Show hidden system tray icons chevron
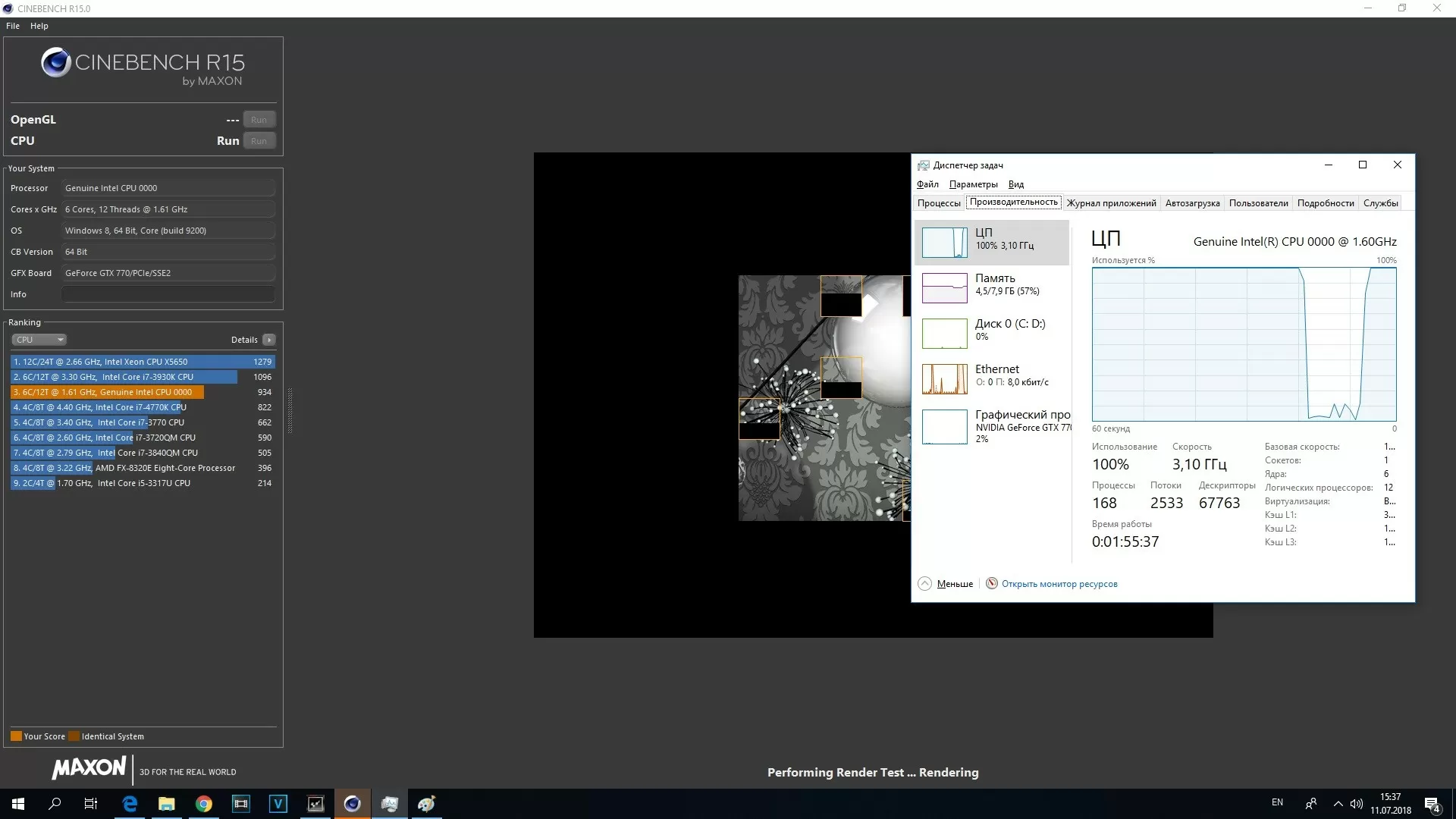The height and width of the screenshot is (819, 1456). pos(1338,804)
